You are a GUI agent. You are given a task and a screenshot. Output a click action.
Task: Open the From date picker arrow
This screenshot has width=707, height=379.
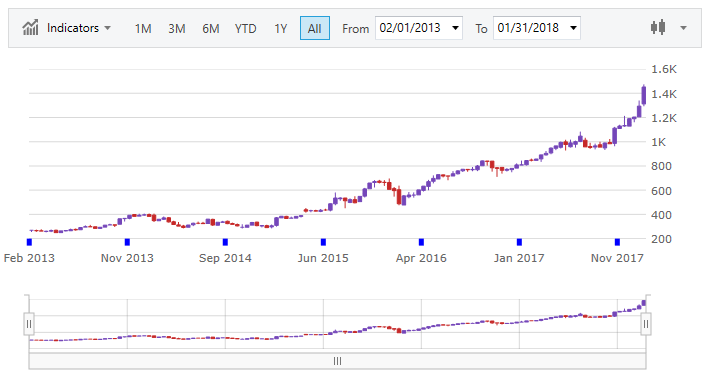pyautogui.click(x=455, y=28)
